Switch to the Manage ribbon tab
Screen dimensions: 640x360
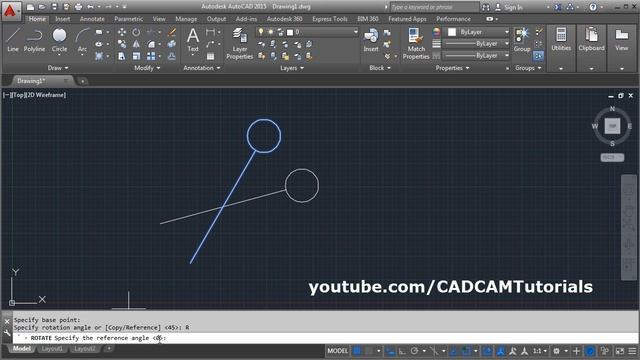pyautogui.click(x=186, y=19)
